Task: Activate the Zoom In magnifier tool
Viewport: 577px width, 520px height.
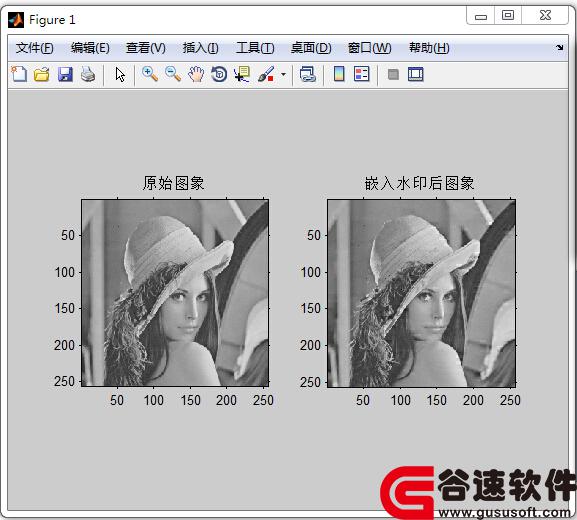Action: pos(150,74)
